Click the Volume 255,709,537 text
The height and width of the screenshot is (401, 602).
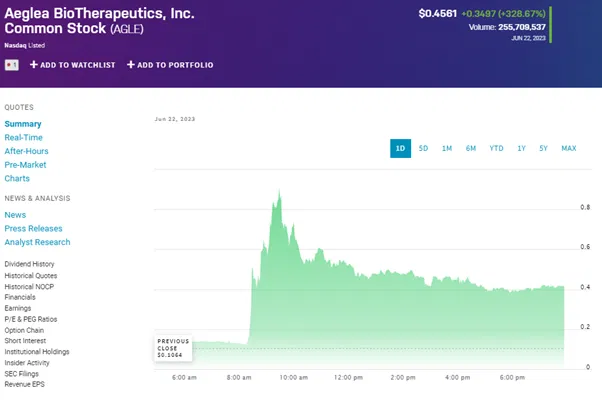click(507, 27)
